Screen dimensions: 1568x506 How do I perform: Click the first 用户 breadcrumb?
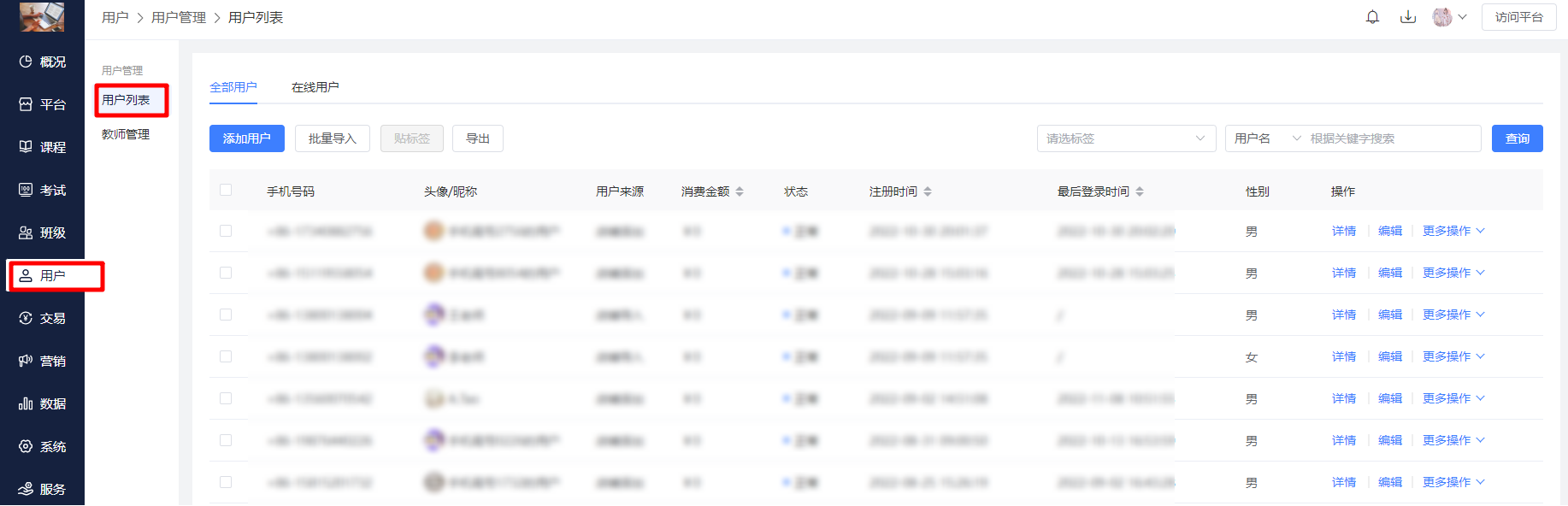[115, 17]
